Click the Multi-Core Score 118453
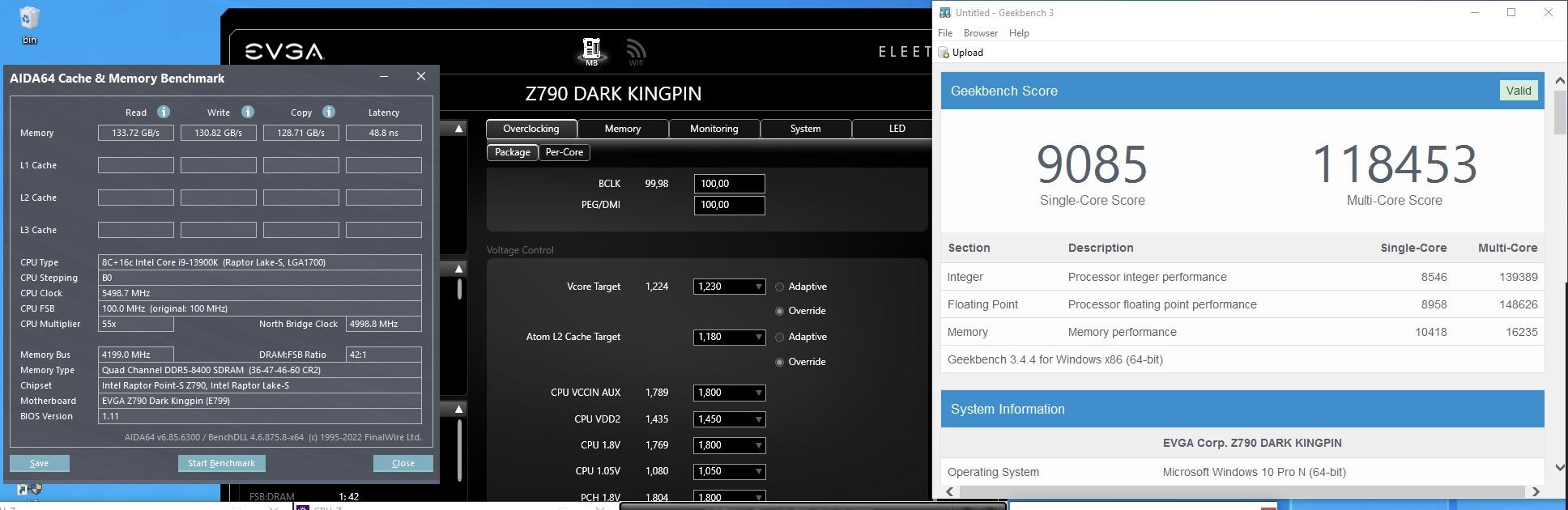The width and height of the screenshot is (1568, 510). (1394, 164)
